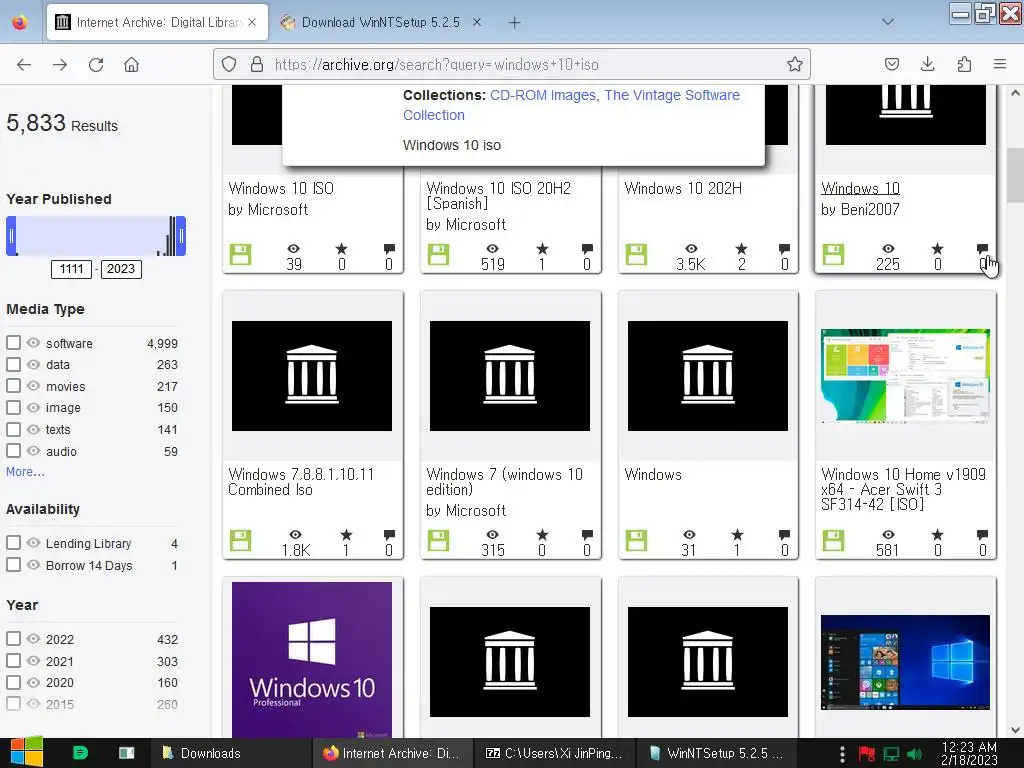The height and width of the screenshot is (768, 1024).
Task: Go back to the previous page
Action: pos(24,65)
